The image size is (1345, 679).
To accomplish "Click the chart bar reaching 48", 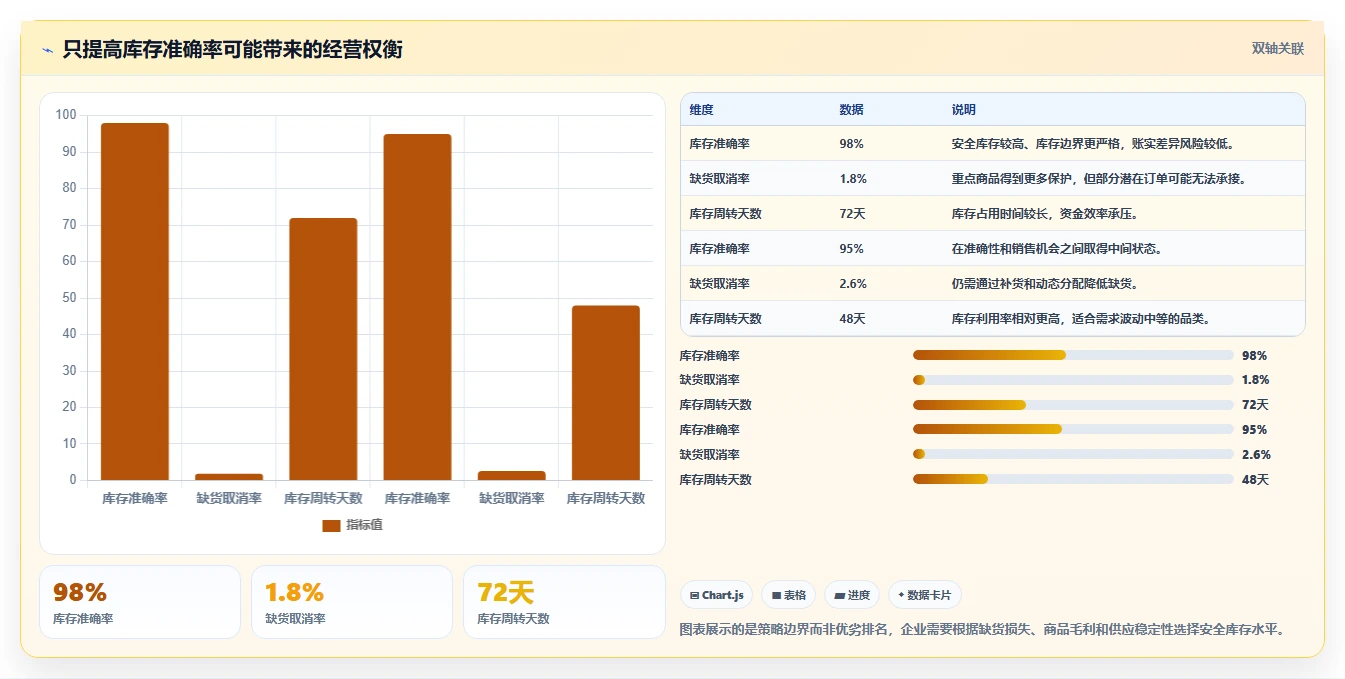I will click(606, 393).
